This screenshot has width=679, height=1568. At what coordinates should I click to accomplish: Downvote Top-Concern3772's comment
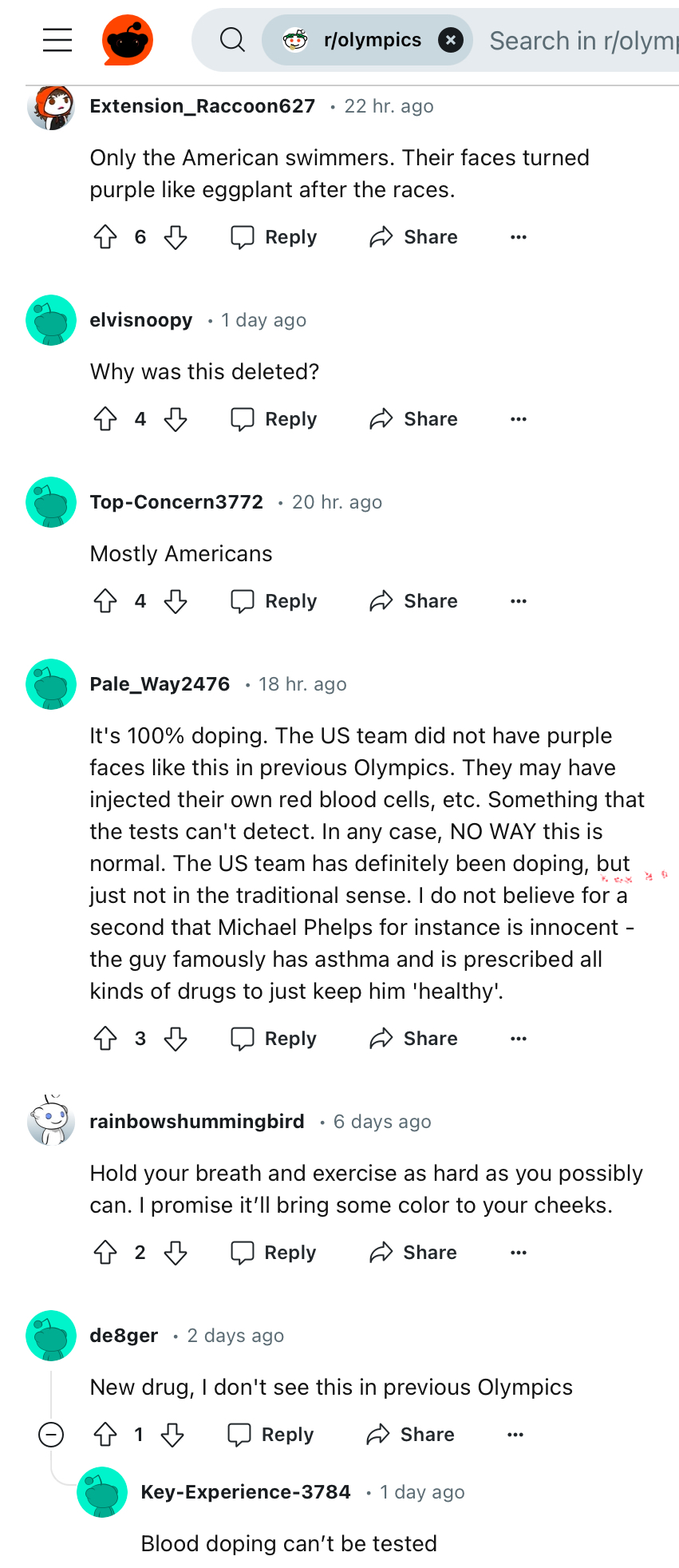pyautogui.click(x=176, y=601)
